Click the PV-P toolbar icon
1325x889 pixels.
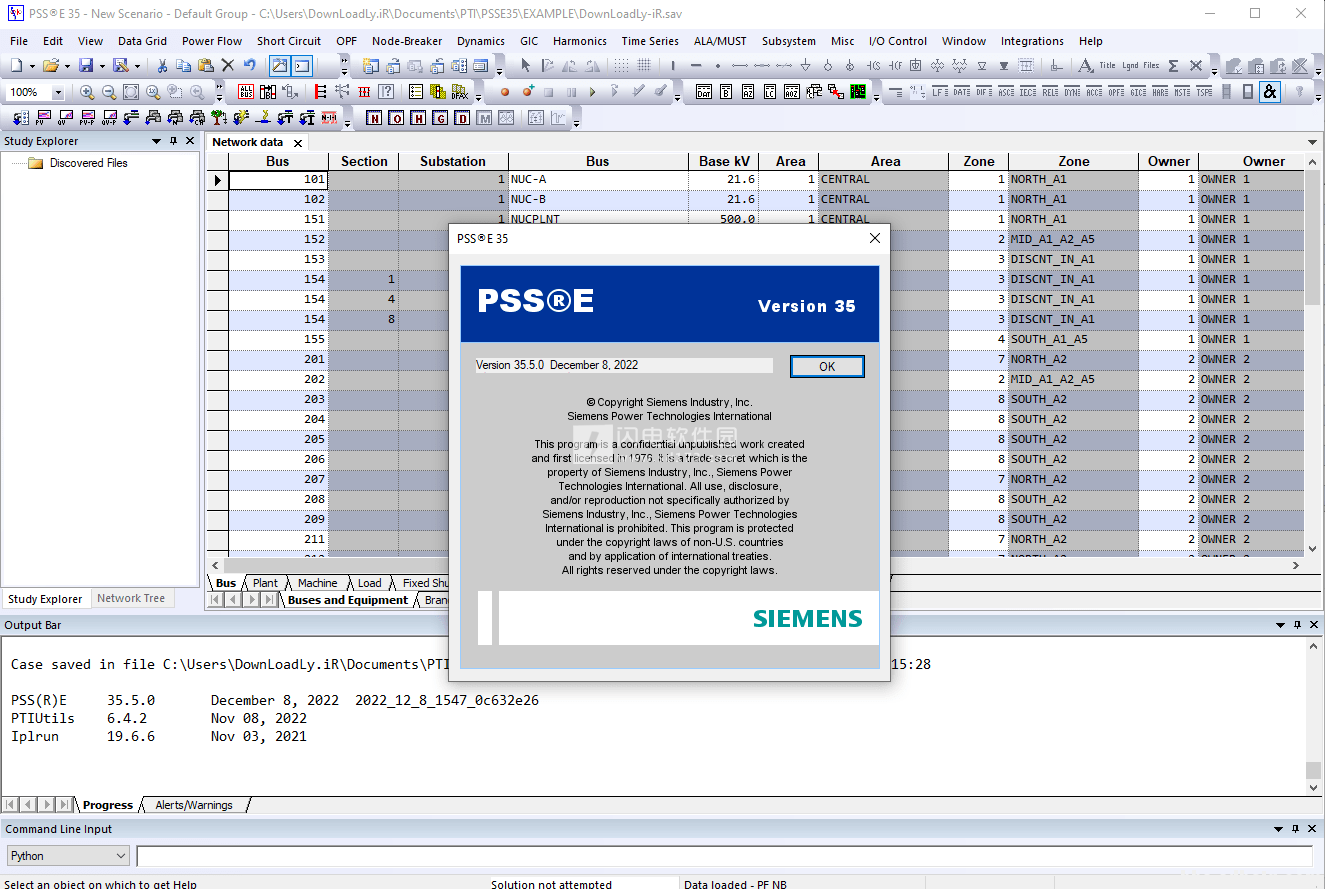[86, 118]
